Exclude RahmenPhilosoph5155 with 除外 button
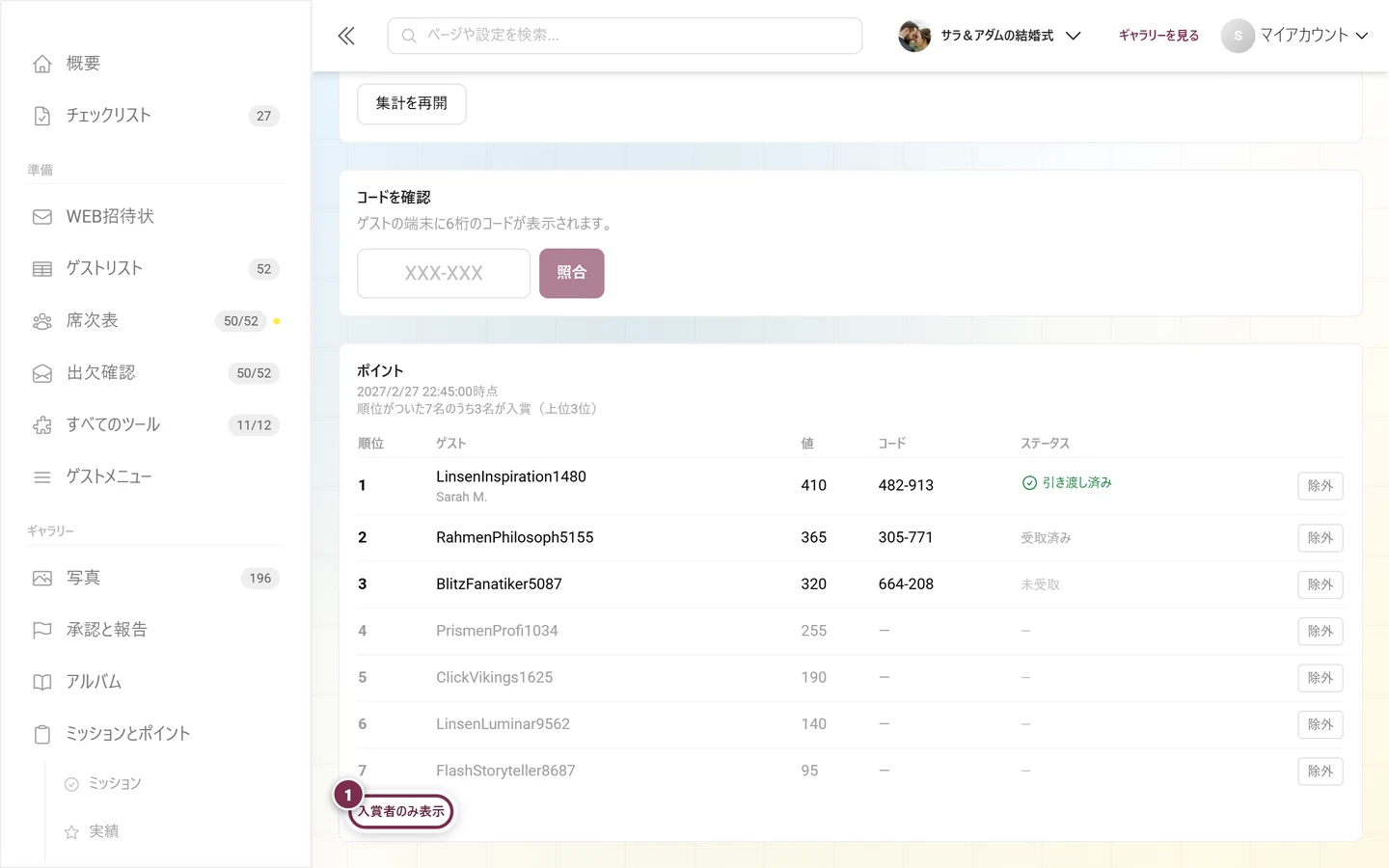 1321,538
